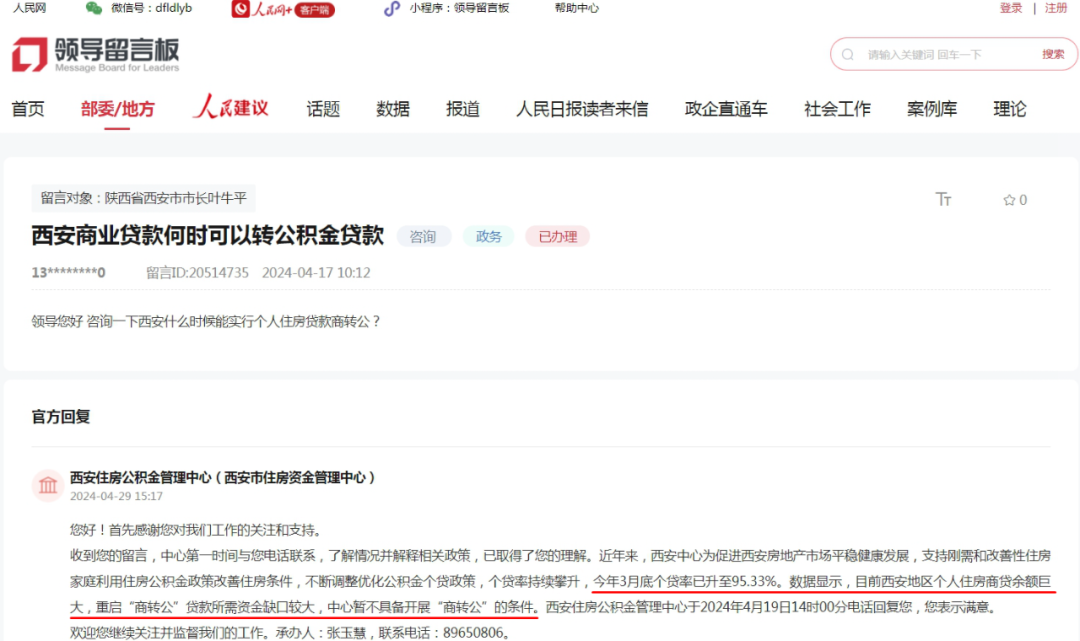
Task: Go to the 首页 tab
Action: [x=28, y=109]
